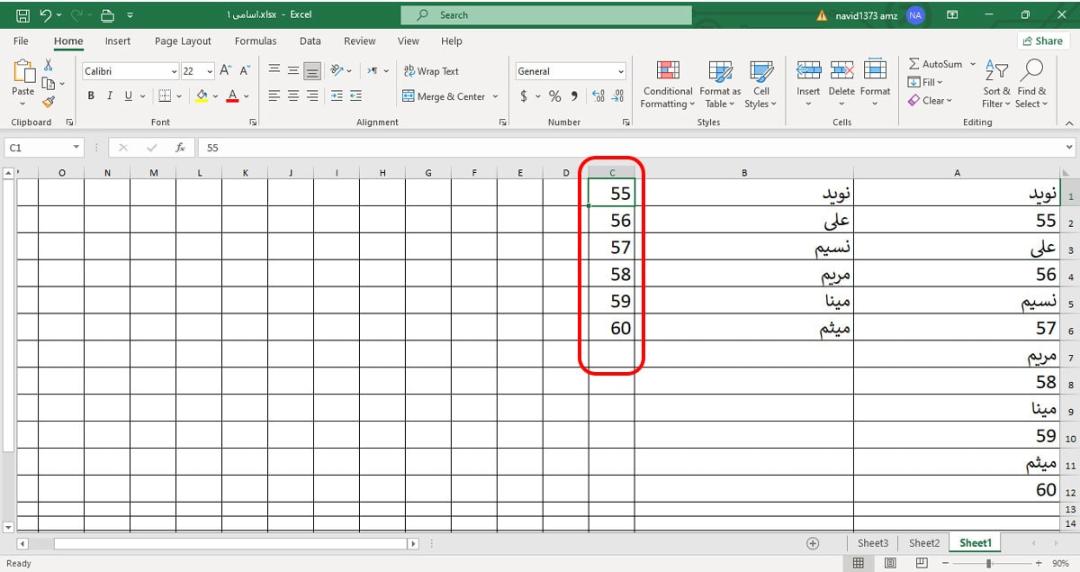Click the add new sheet plus button

click(813, 544)
